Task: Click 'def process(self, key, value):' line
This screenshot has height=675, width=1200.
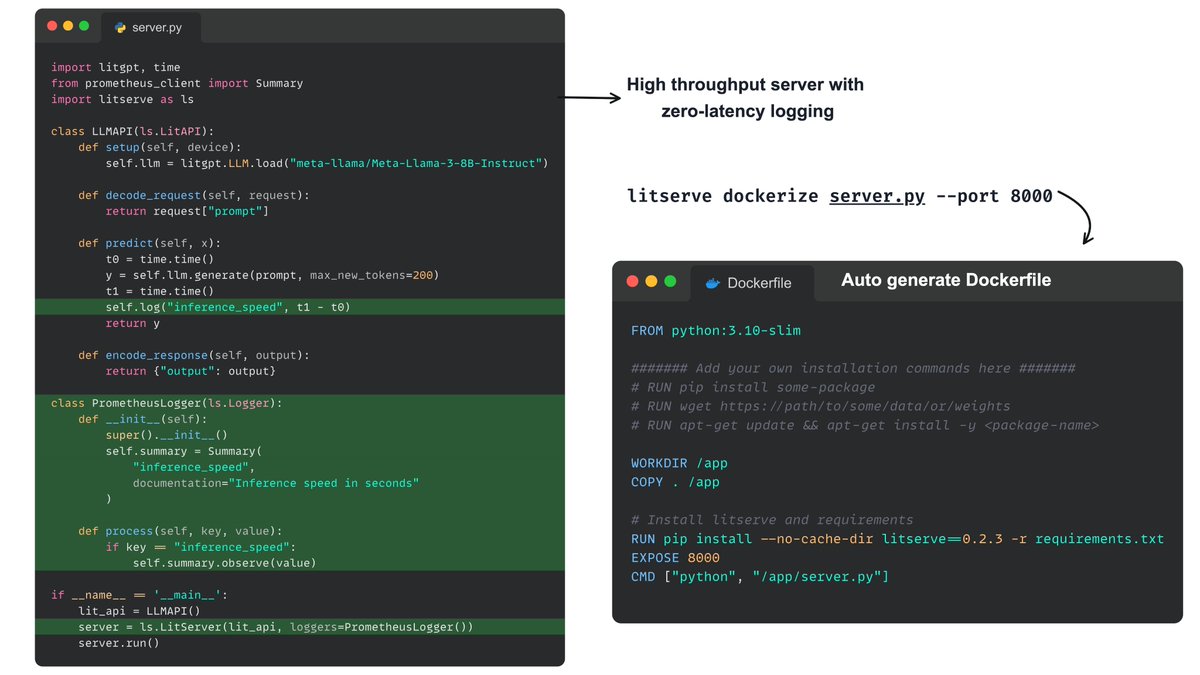Action: tap(181, 531)
